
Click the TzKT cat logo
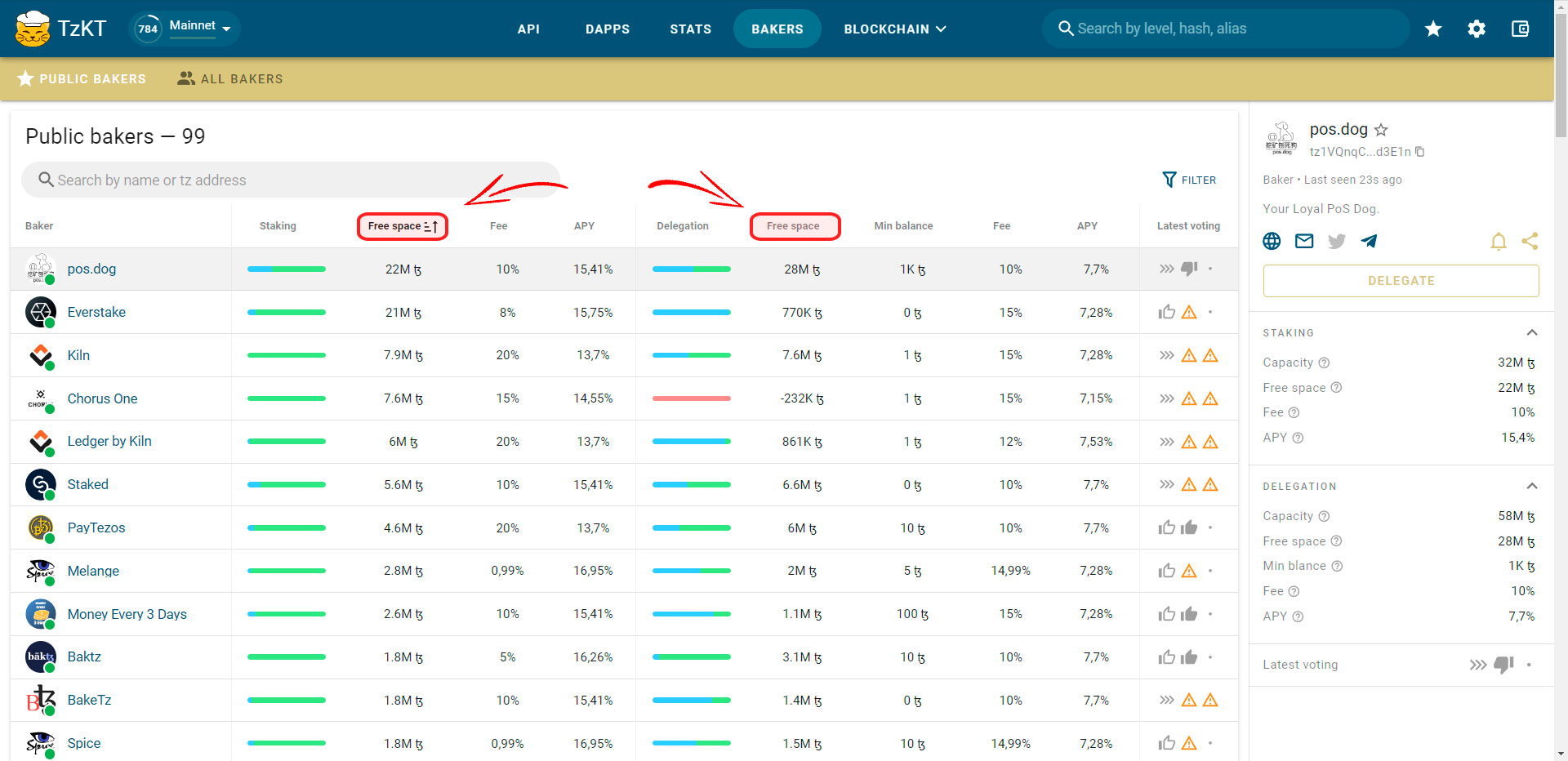(33, 29)
